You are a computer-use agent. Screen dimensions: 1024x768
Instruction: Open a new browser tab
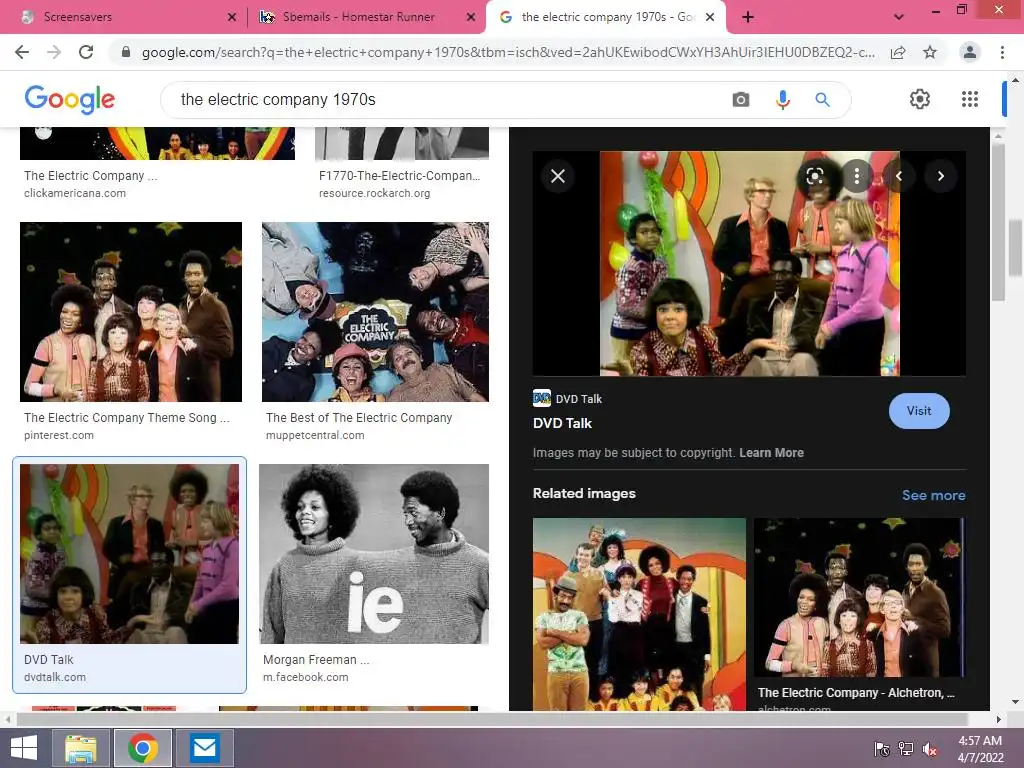(748, 17)
